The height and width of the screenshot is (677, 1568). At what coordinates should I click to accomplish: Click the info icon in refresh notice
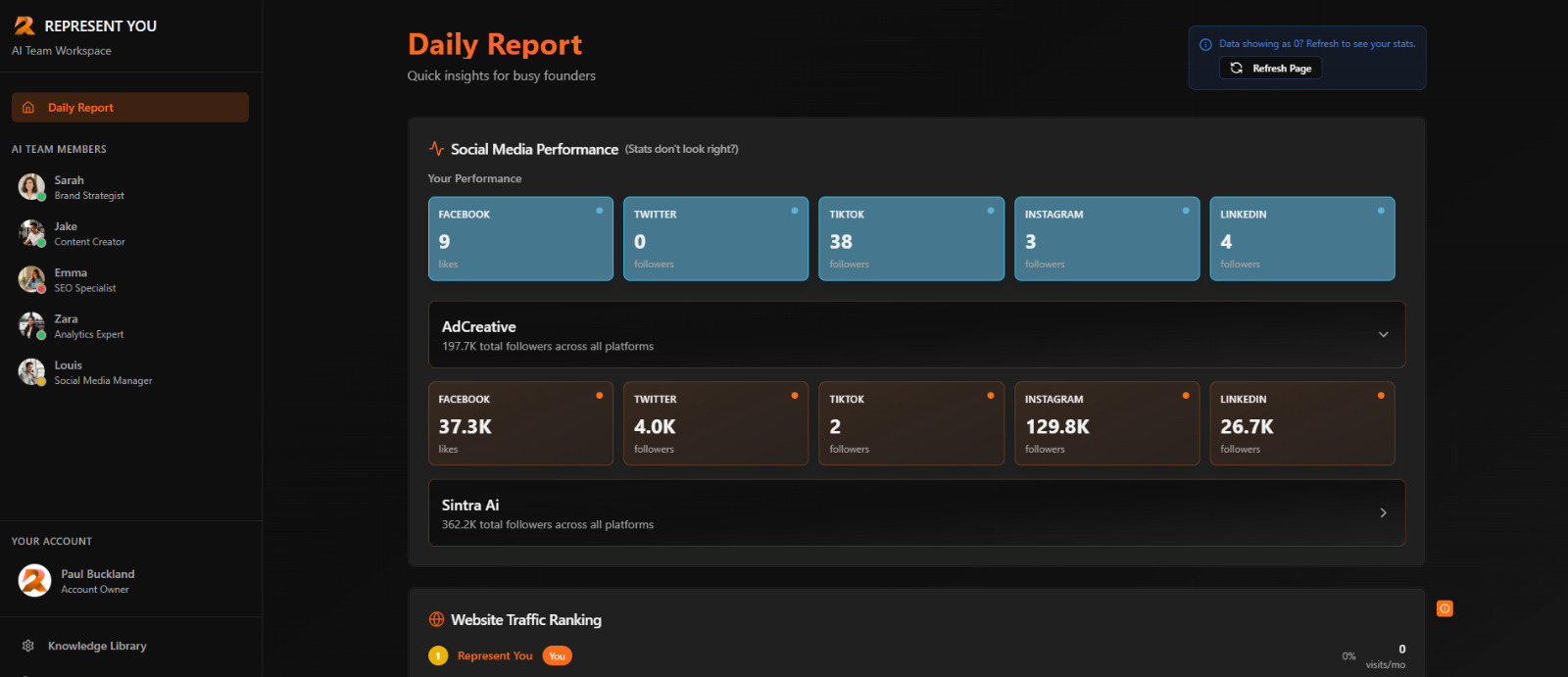(1205, 44)
